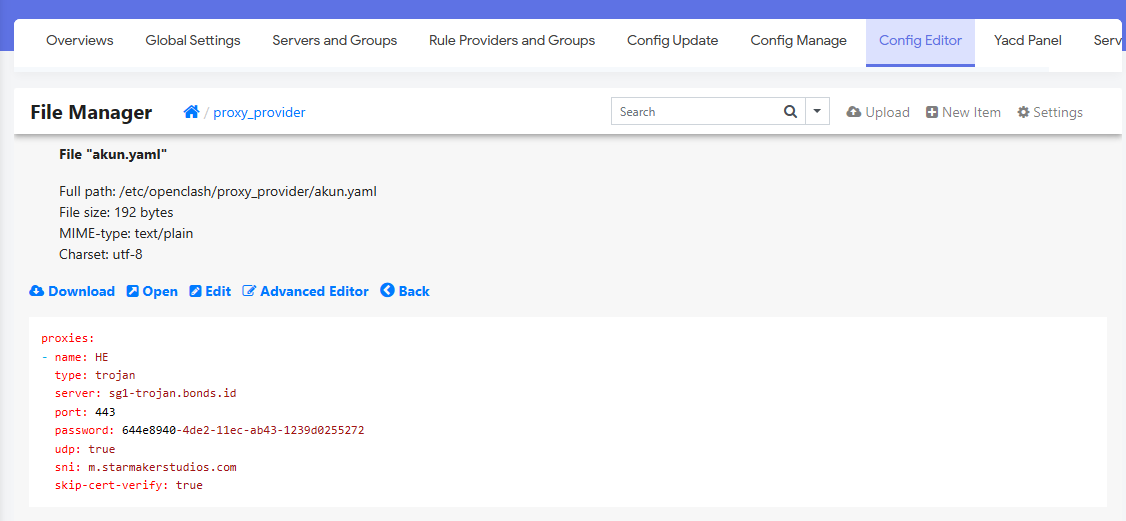Click the Edit link text
This screenshot has width=1126, height=521.
coord(218,291)
